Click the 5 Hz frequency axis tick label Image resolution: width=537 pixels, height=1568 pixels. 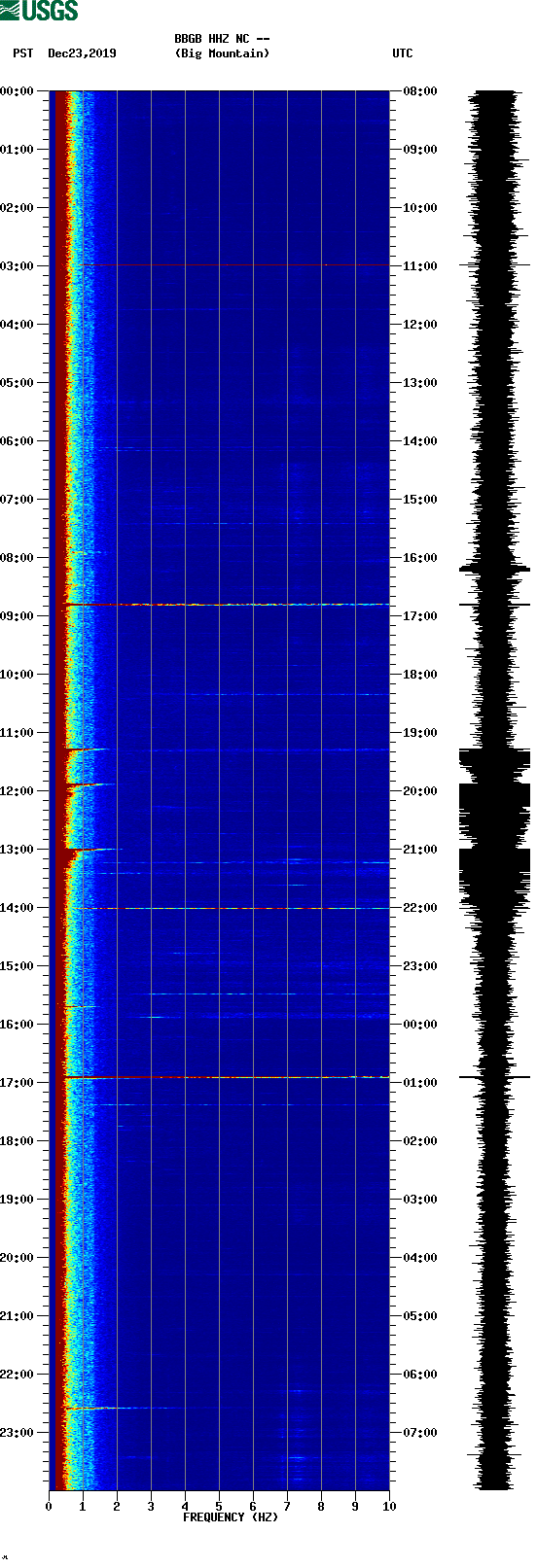pos(219,1507)
